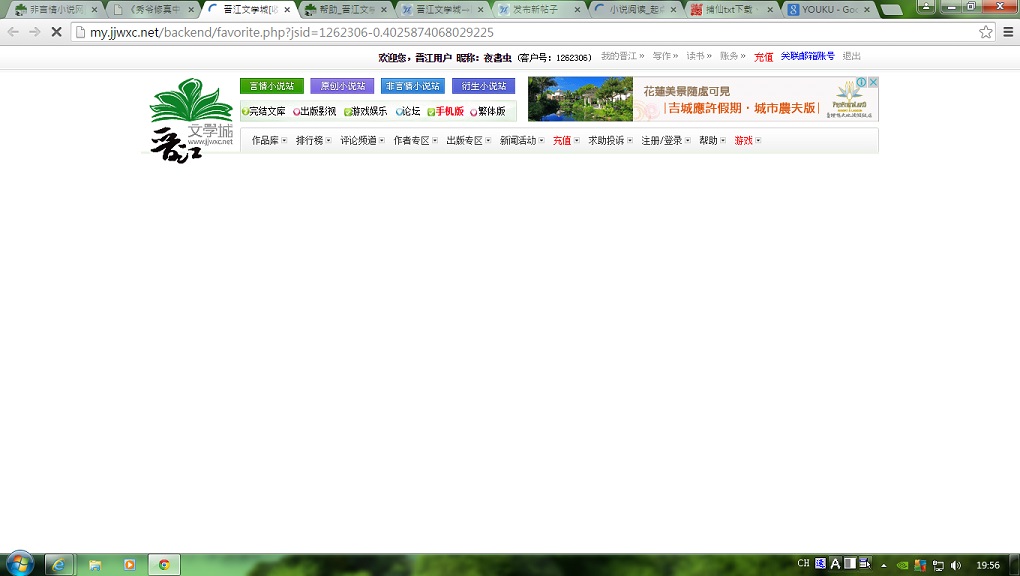Close the ad using the AdChoices X icon
1020x576 pixels.
(x=873, y=82)
